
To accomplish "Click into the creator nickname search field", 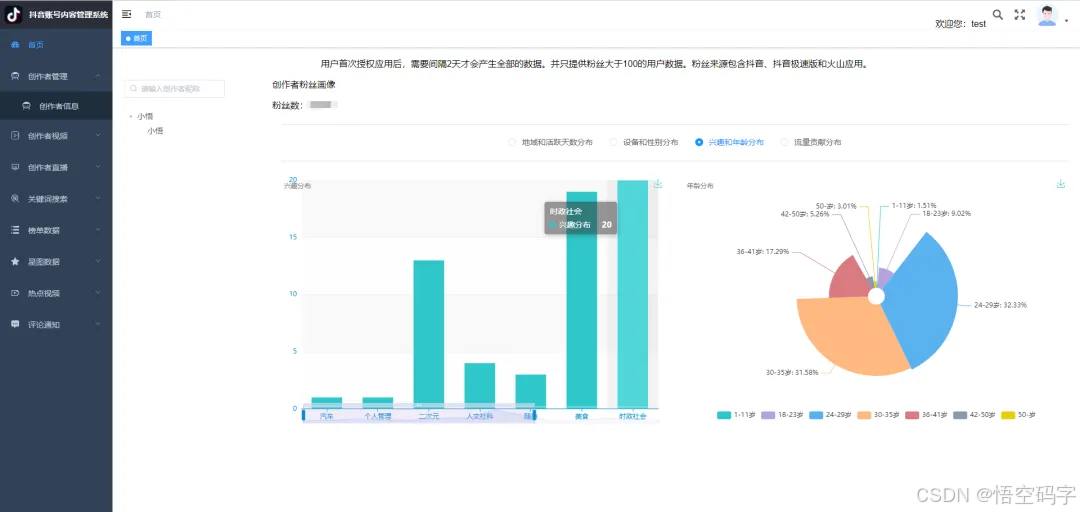I will pos(174,89).
